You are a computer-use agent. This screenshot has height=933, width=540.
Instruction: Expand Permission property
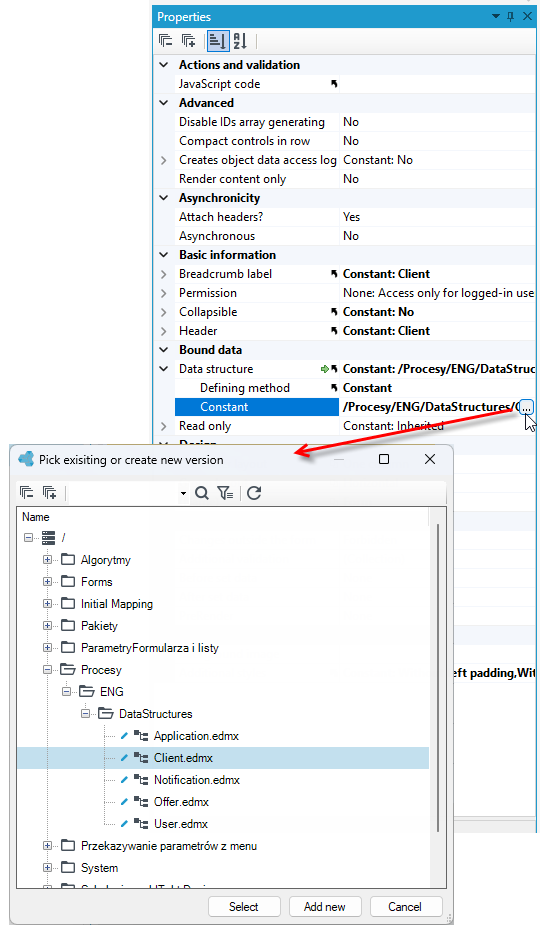tap(164, 293)
